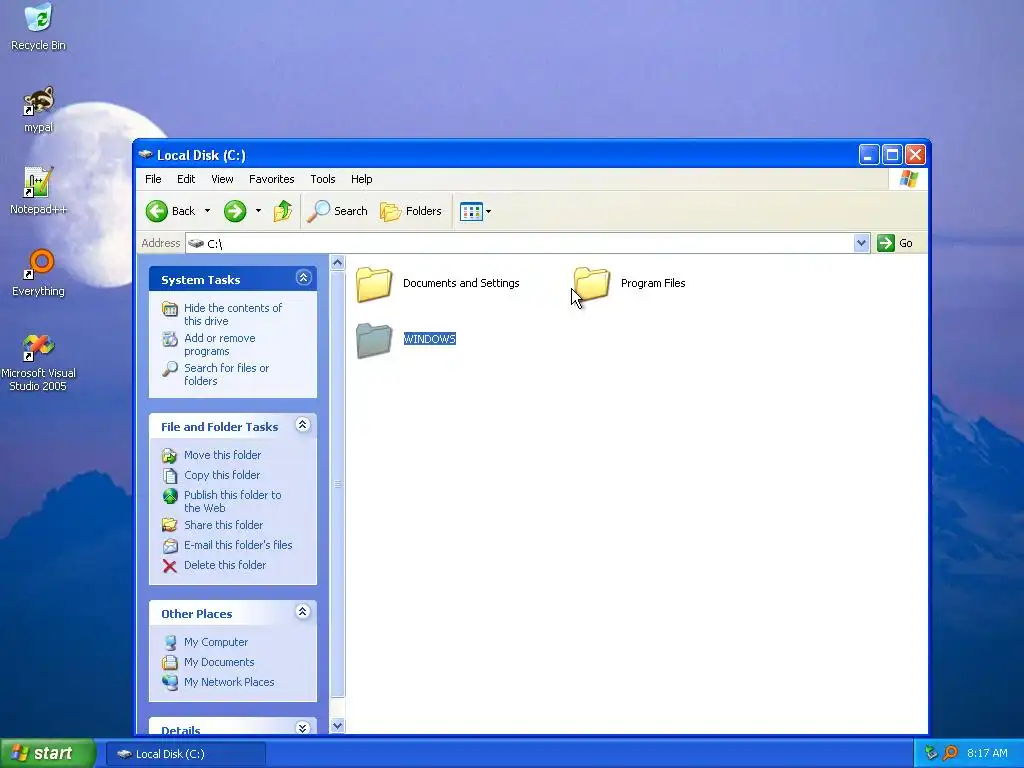1024x768 pixels.
Task: Collapse the File and Folder Tasks panel
Action: 302,425
